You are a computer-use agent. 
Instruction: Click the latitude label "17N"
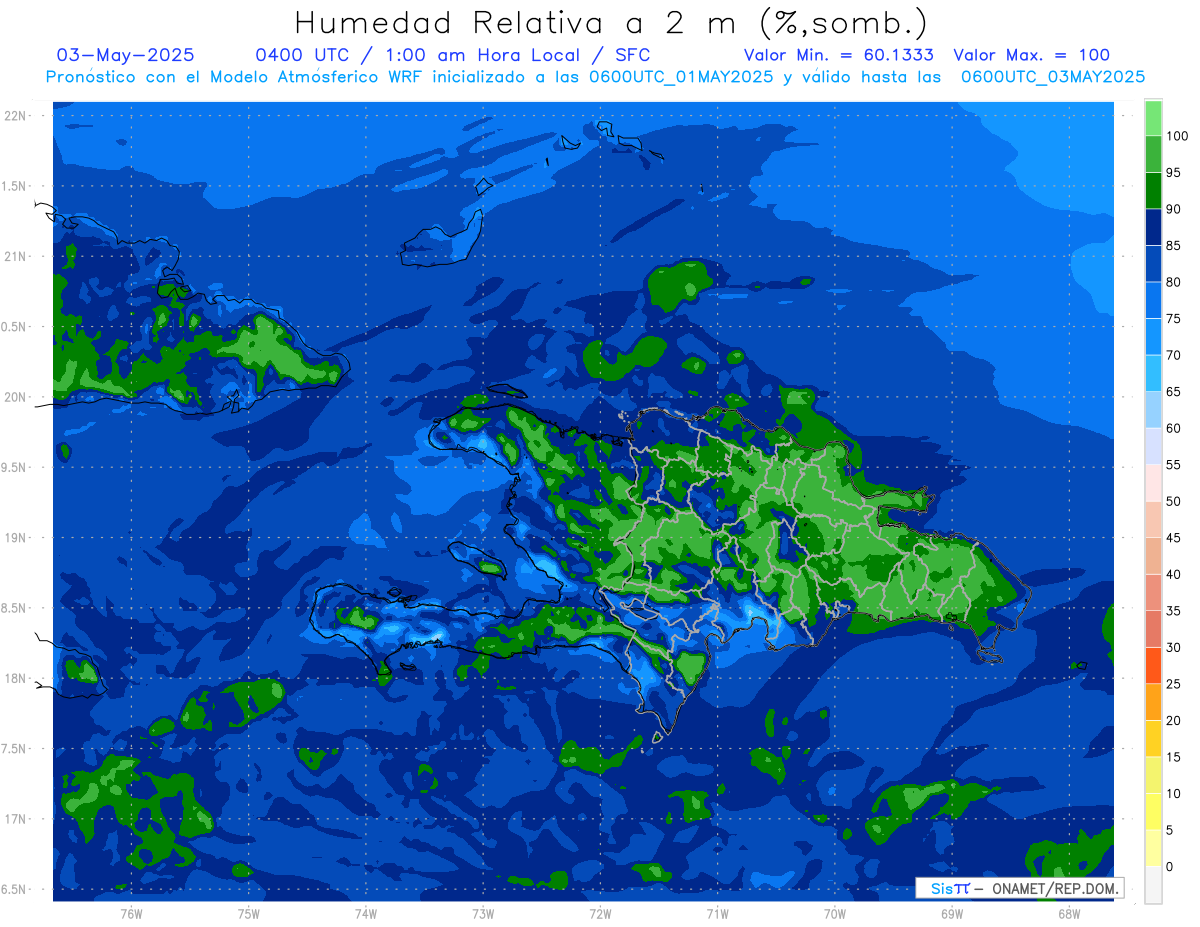tap(15, 819)
